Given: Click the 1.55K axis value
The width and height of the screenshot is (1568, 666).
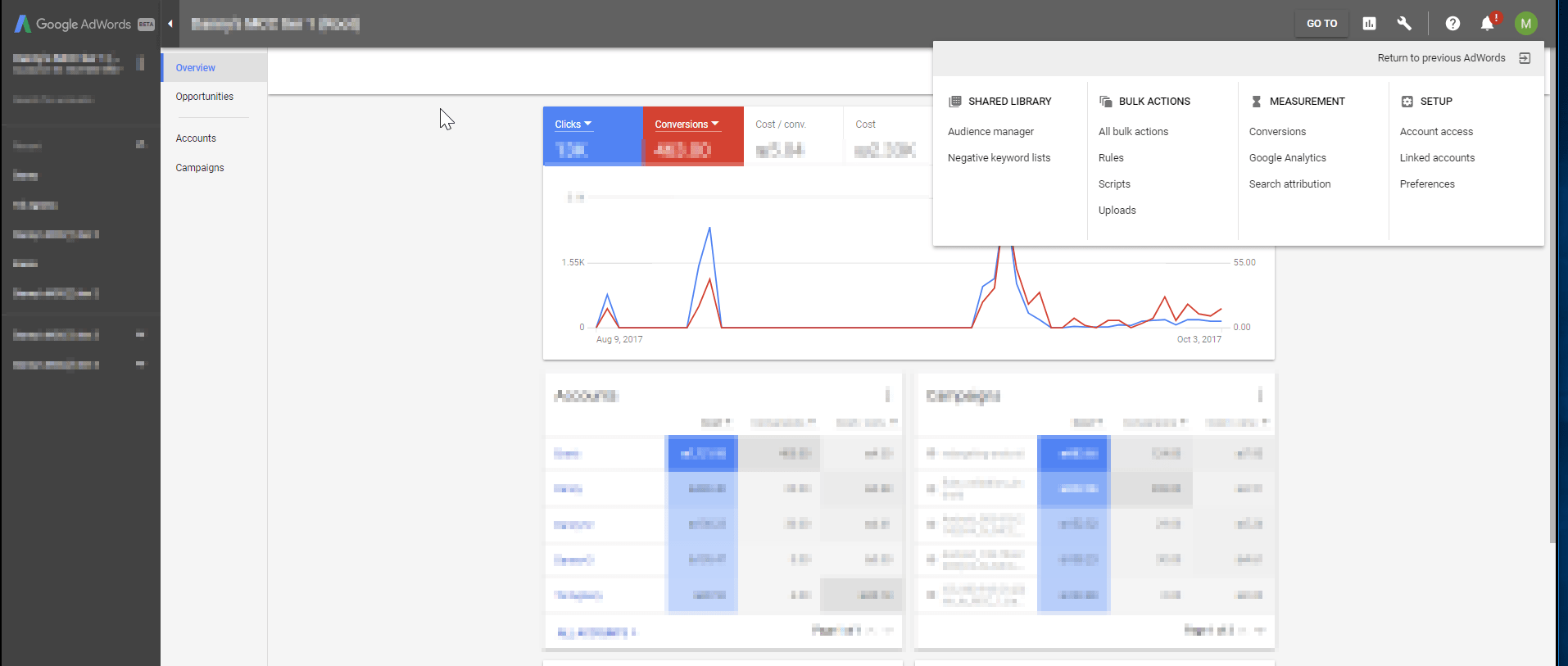Looking at the screenshot, I should click(x=573, y=263).
